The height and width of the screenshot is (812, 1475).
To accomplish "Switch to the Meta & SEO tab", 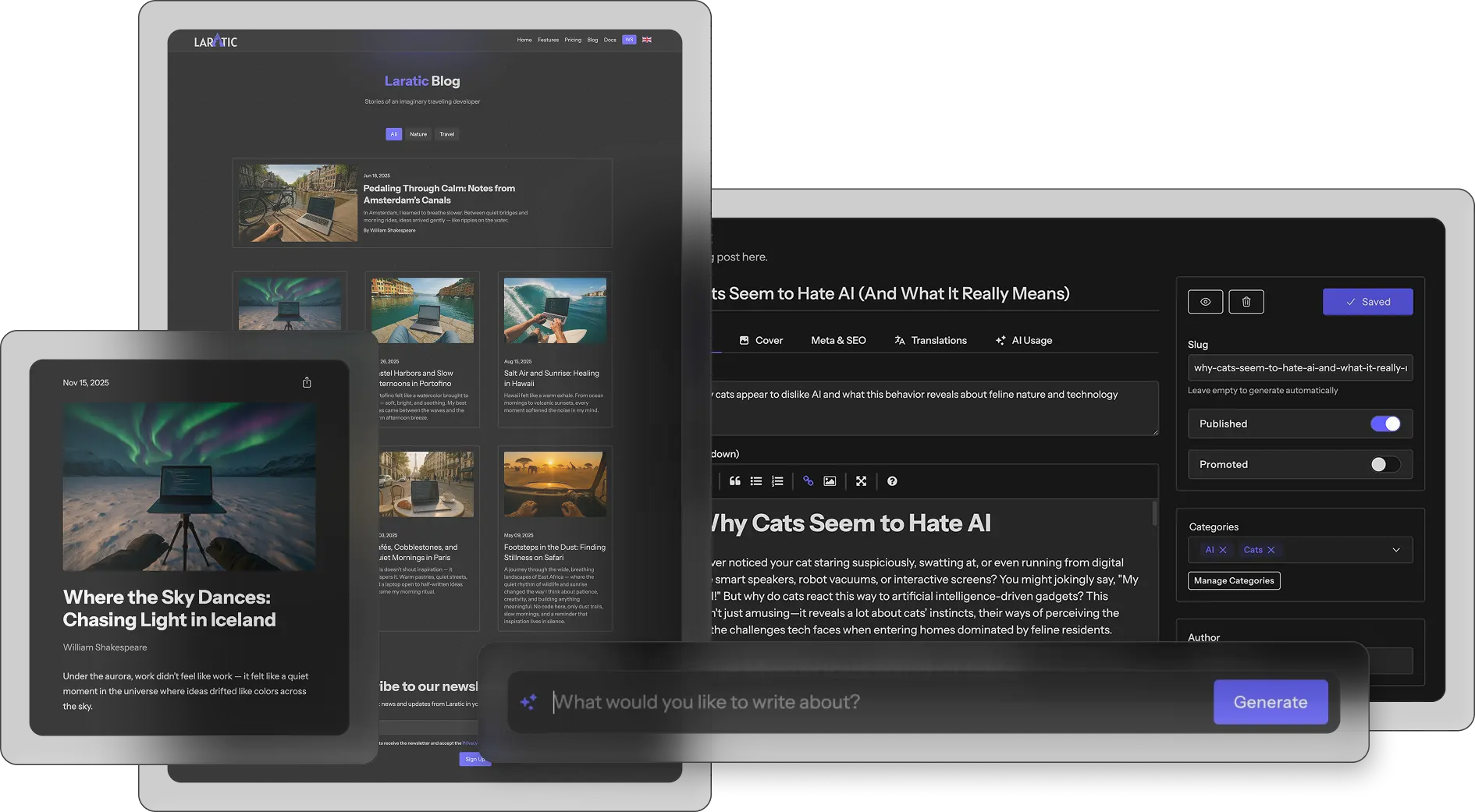I will (x=838, y=340).
